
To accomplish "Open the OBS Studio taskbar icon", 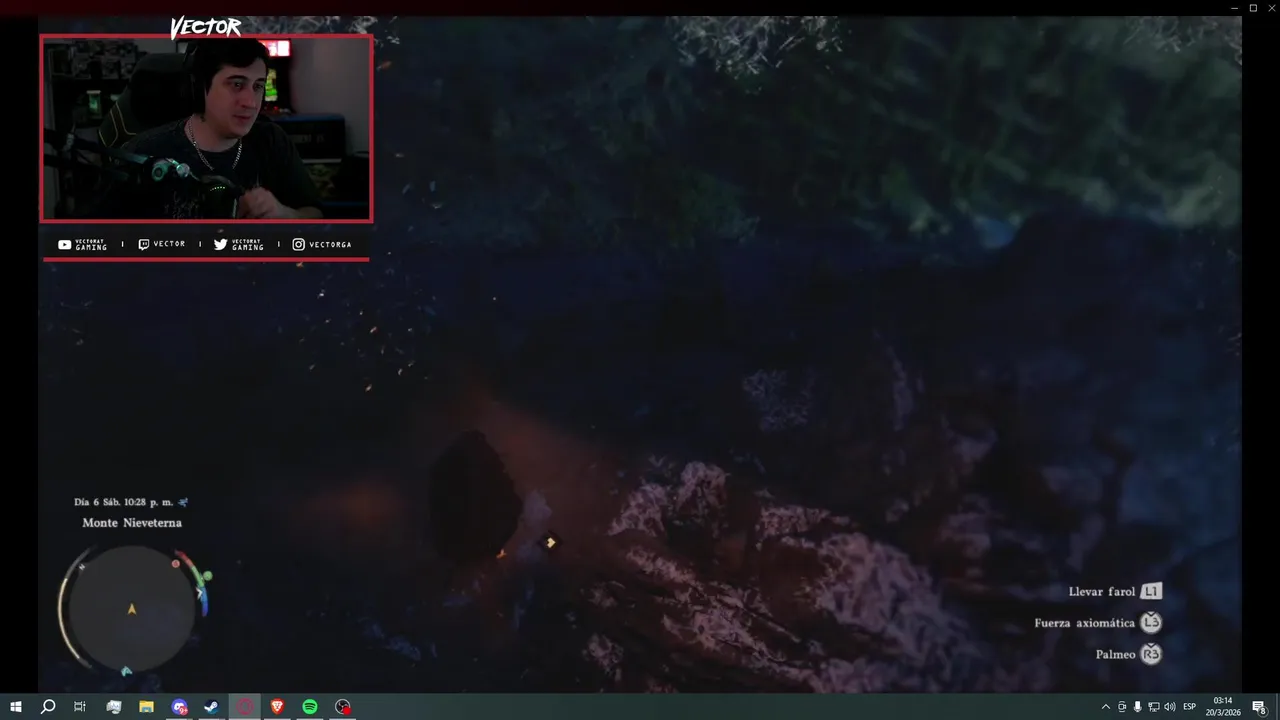I will click(343, 707).
